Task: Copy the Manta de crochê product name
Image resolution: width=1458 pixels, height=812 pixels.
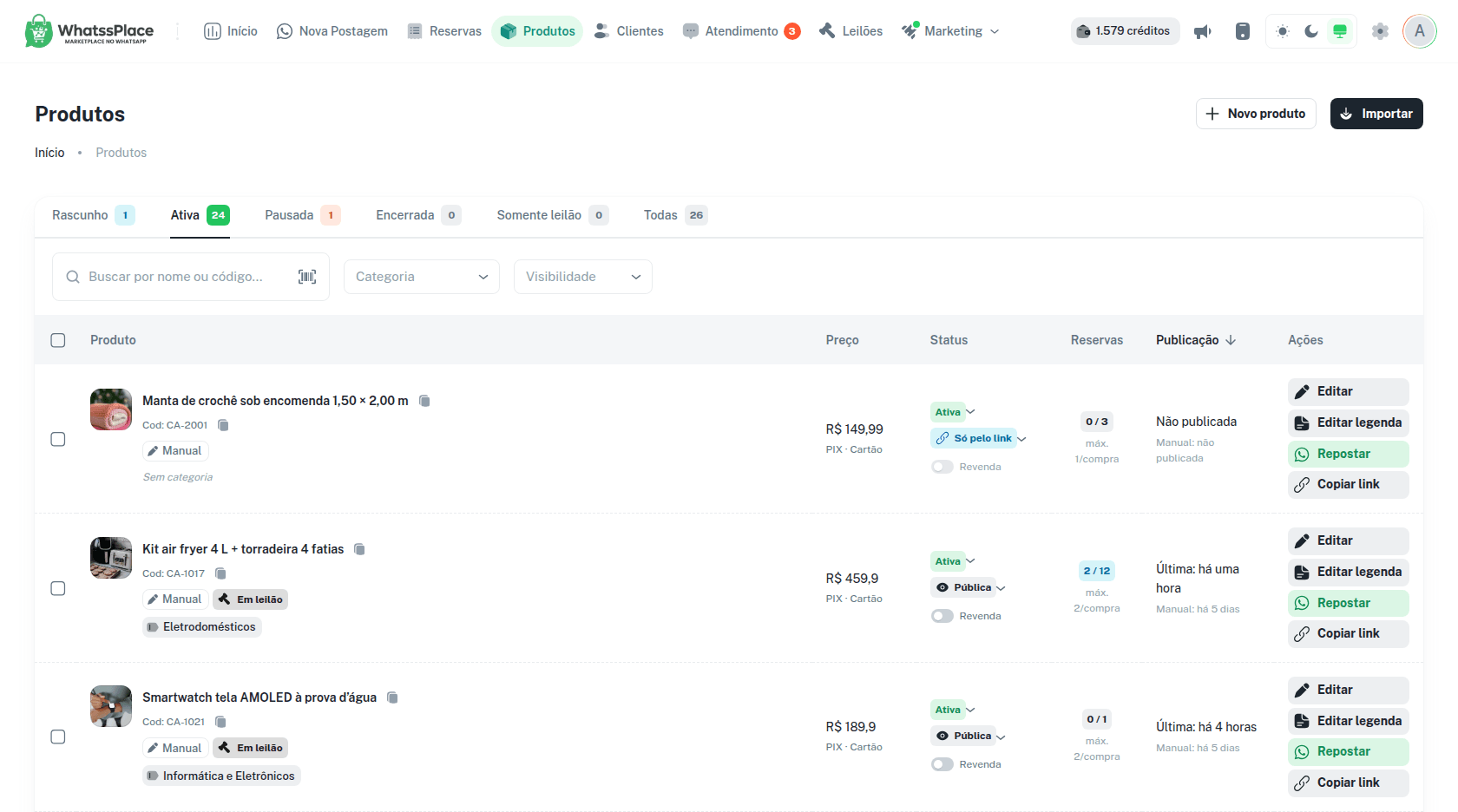Action: [424, 401]
